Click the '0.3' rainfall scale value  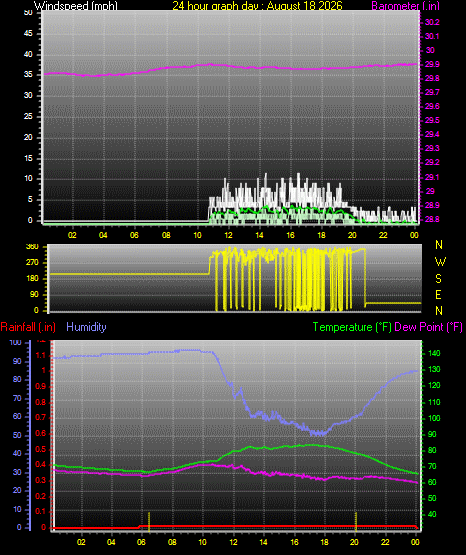[41, 480]
